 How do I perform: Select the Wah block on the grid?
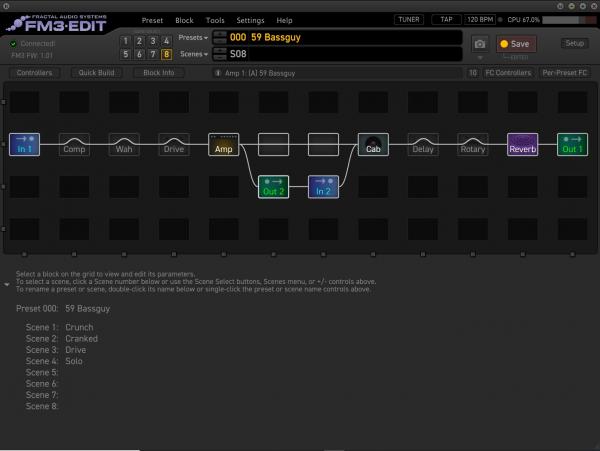coord(124,144)
